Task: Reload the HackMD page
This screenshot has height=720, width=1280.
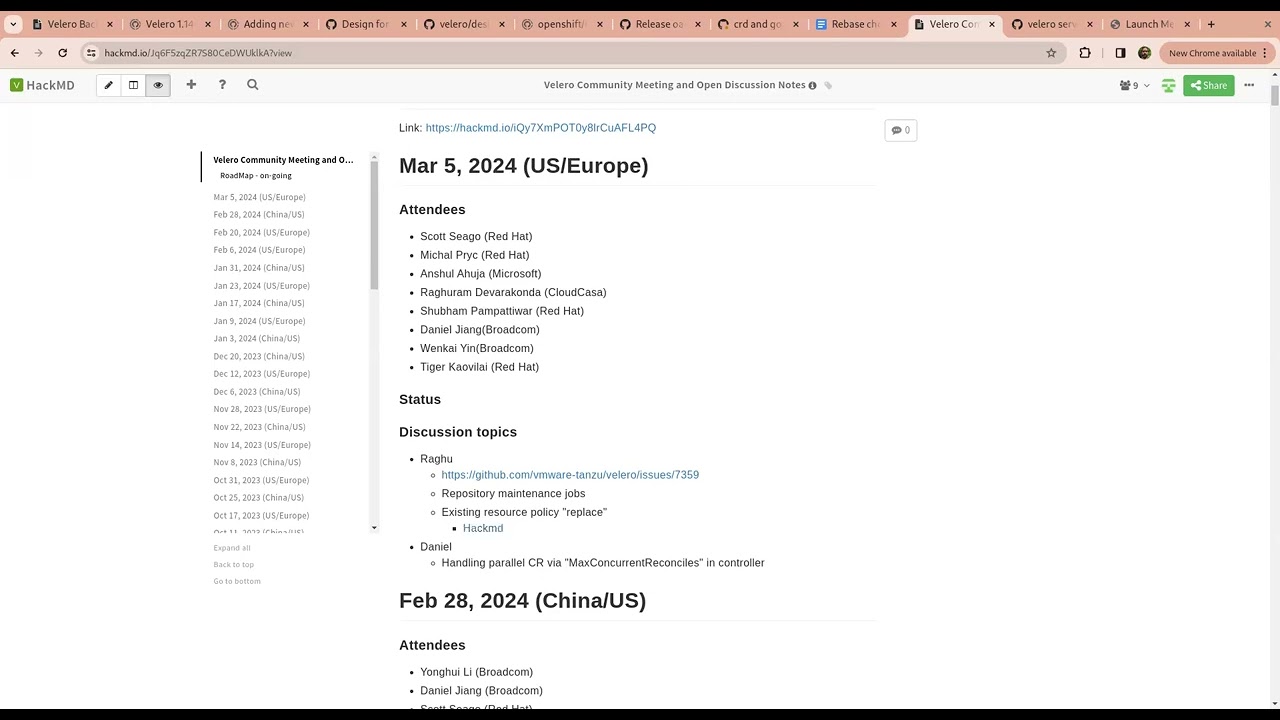Action: click(62, 53)
